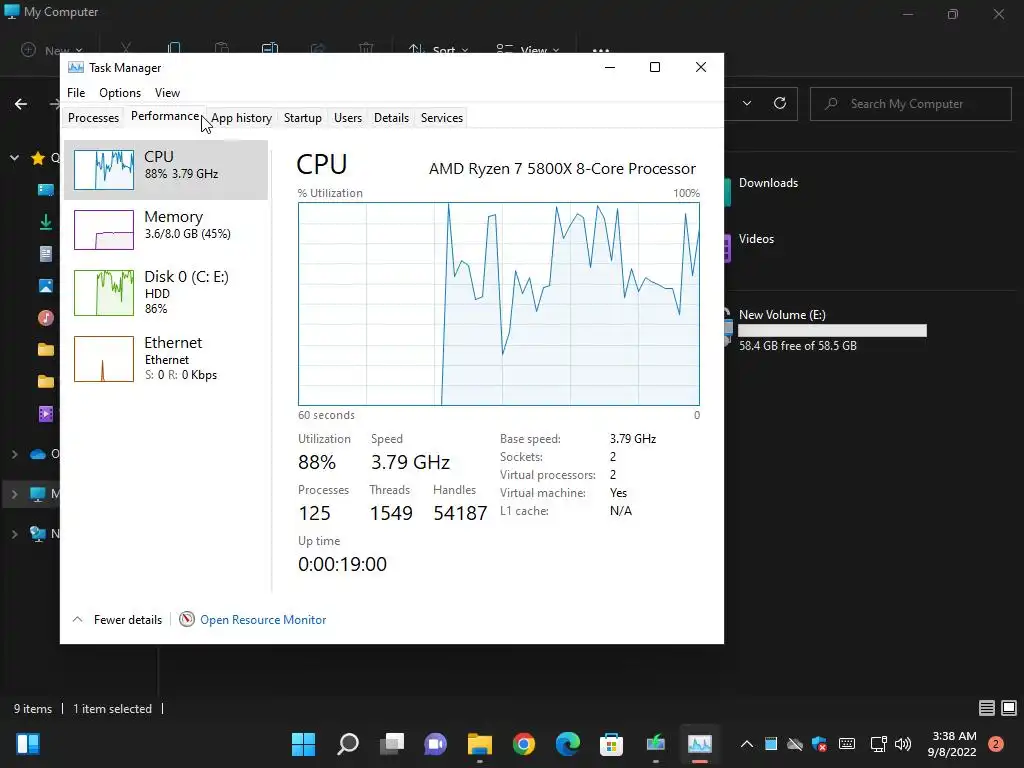Image resolution: width=1024 pixels, height=768 pixels.
Task: Select the Pictures icon in Explorer sidebar
Action: pos(46,286)
